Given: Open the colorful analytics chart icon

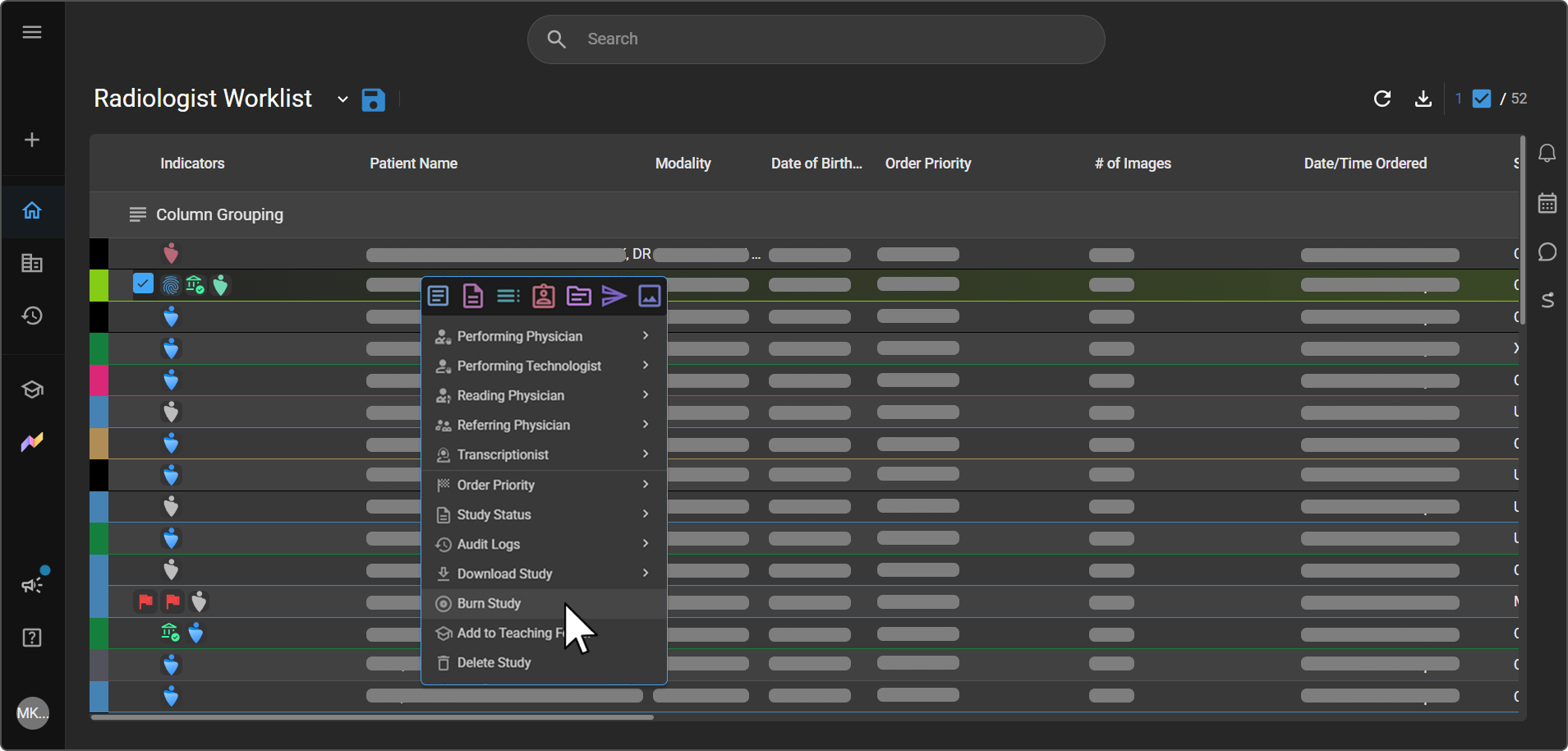Looking at the screenshot, I should click(32, 442).
